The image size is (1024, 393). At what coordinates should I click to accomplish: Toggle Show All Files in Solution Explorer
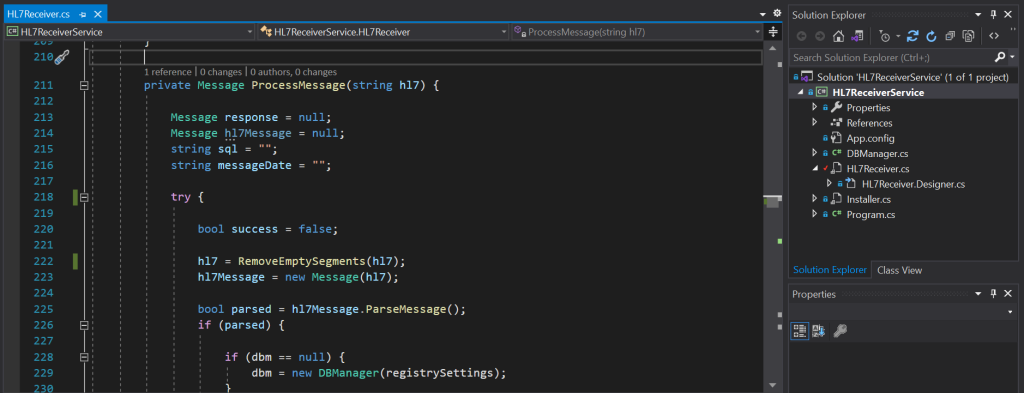pyautogui.click(x=969, y=36)
